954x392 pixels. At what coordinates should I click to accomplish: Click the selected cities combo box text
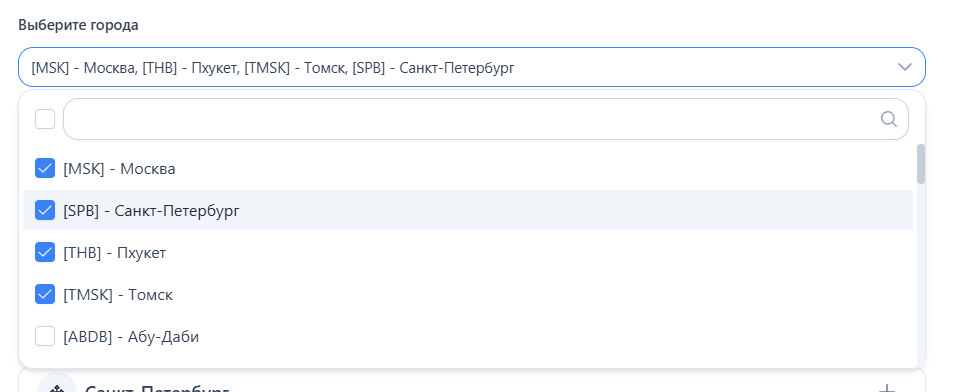(273, 68)
